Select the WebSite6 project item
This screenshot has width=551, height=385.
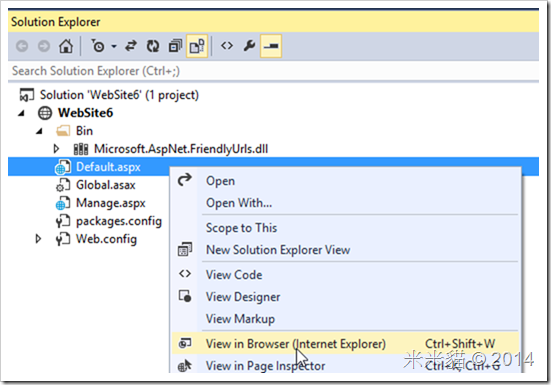click(85, 113)
